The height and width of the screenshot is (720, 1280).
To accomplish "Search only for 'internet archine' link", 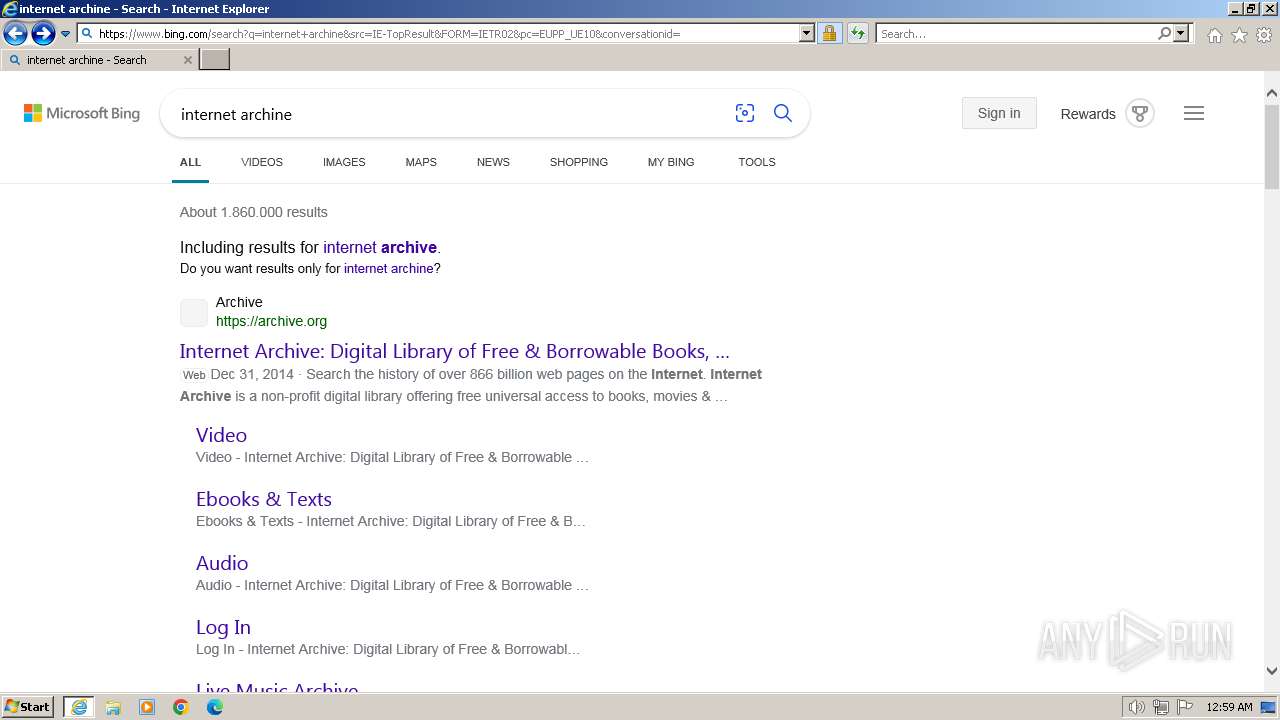I will [x=389, y=269].
